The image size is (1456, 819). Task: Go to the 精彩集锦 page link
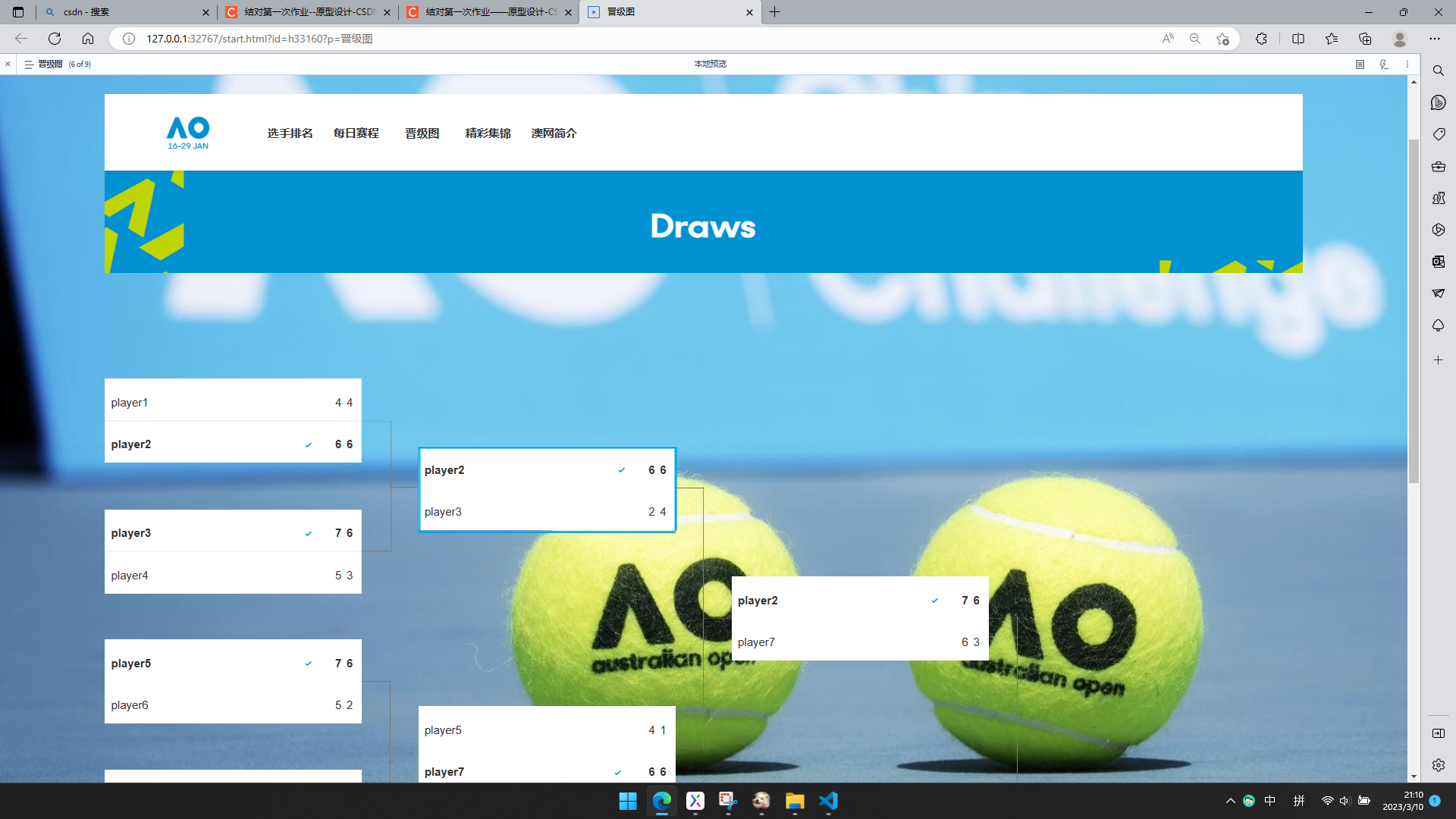pos(488,133)
